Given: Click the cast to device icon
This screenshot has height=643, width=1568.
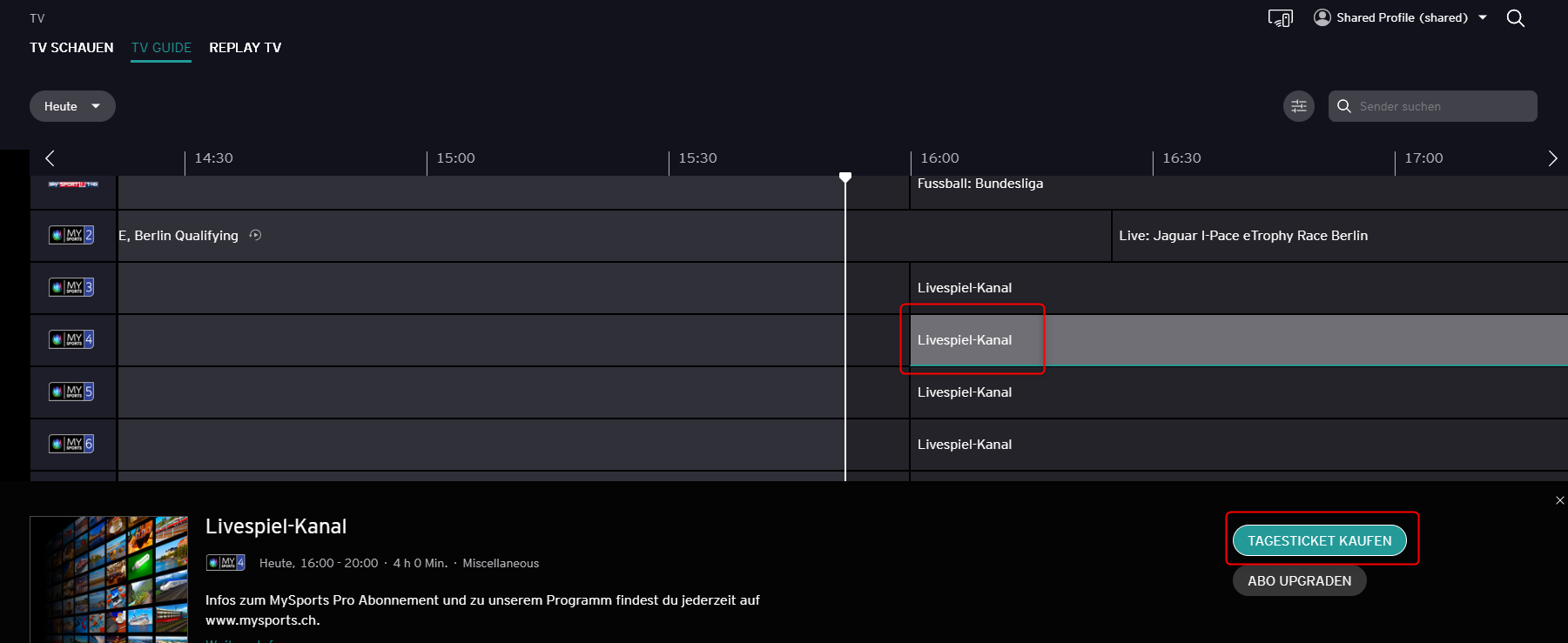Looking at the screenshot, I should [1280, 18].
